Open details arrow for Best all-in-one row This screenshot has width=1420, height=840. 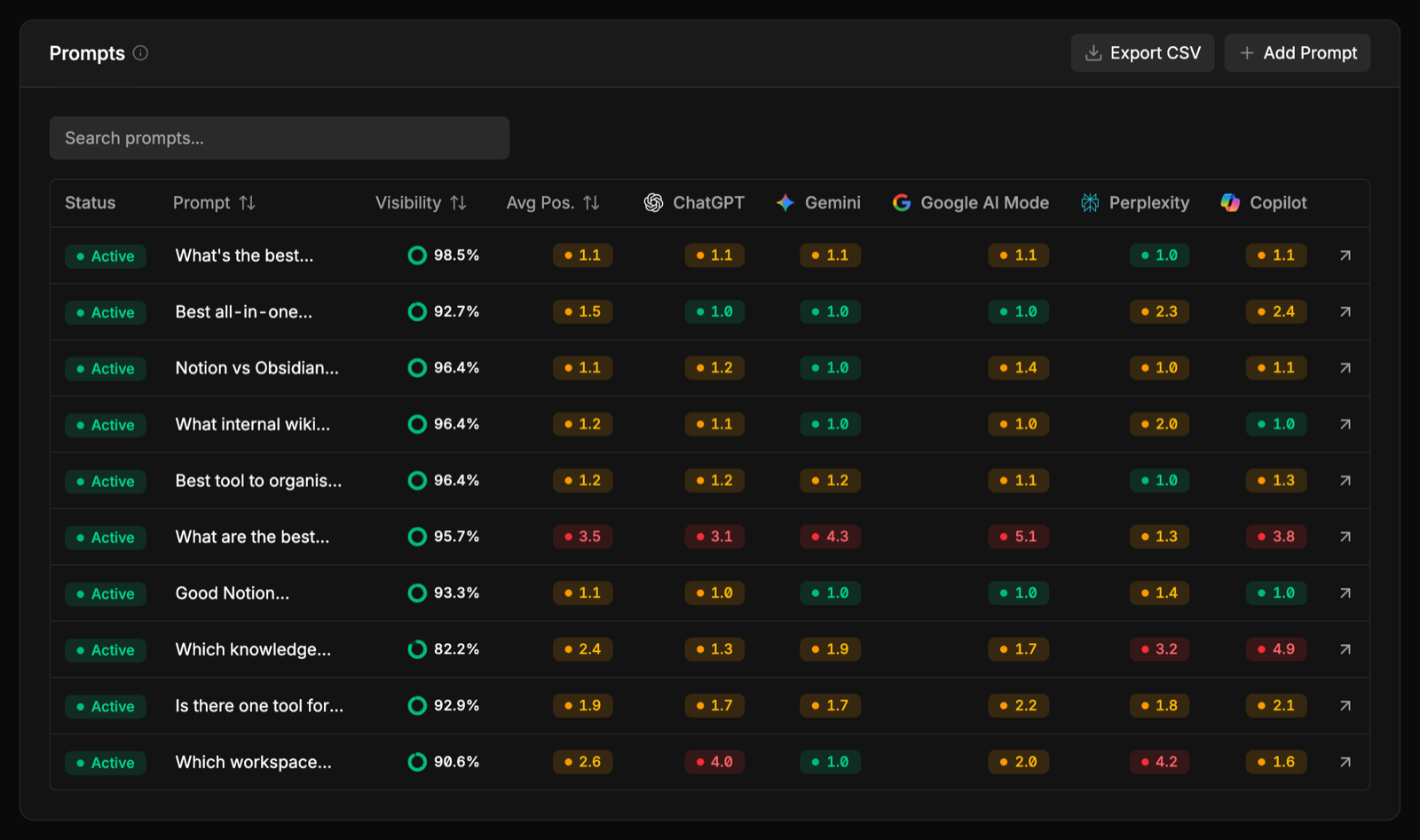pyautogui.click(x=1345, y=312)
